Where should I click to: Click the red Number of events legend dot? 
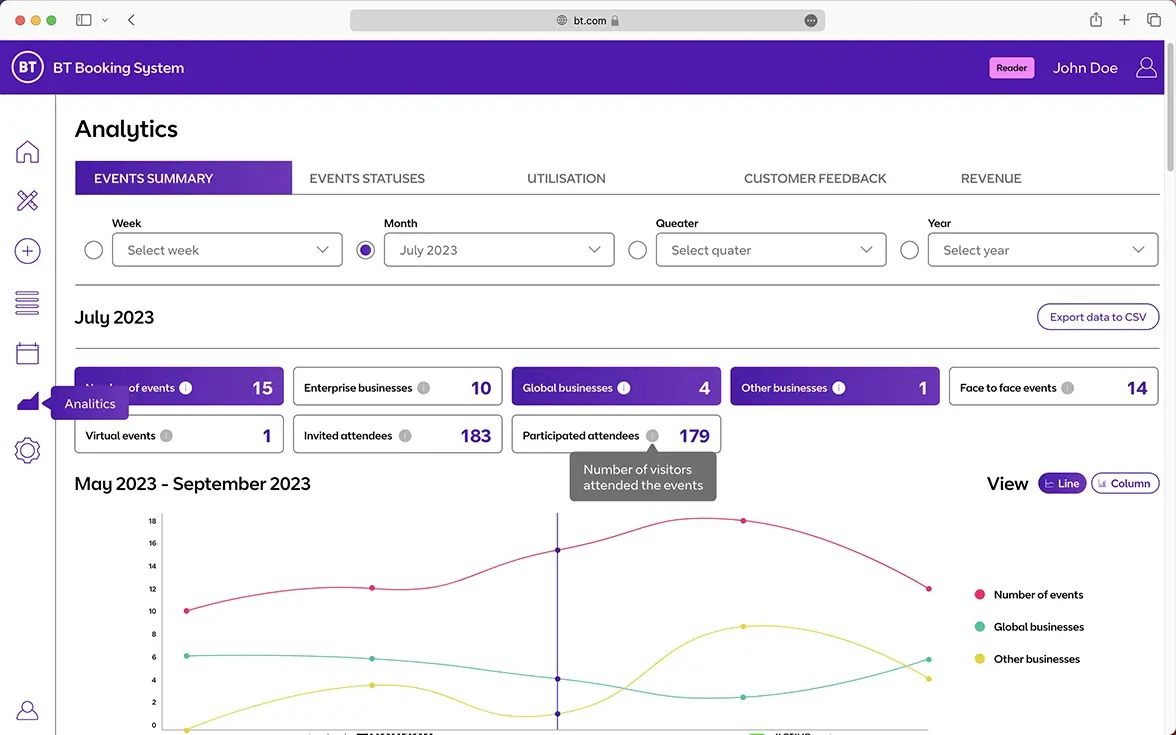[980, 595]
